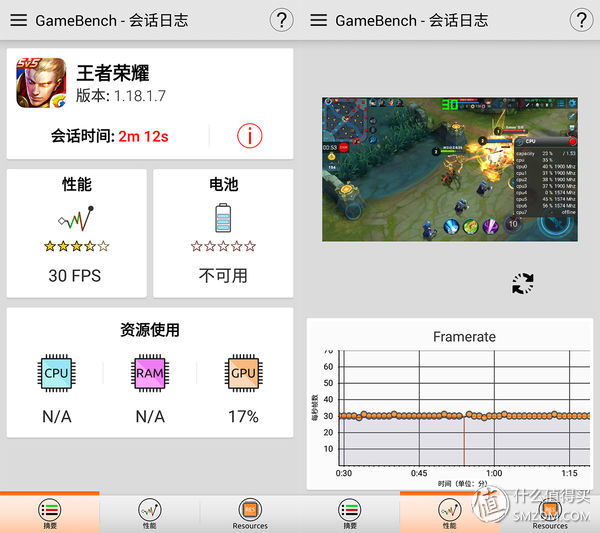This screenshot has height=533, width=600.
Task: Tap the 30 FPS value
Action: [75, 275]
